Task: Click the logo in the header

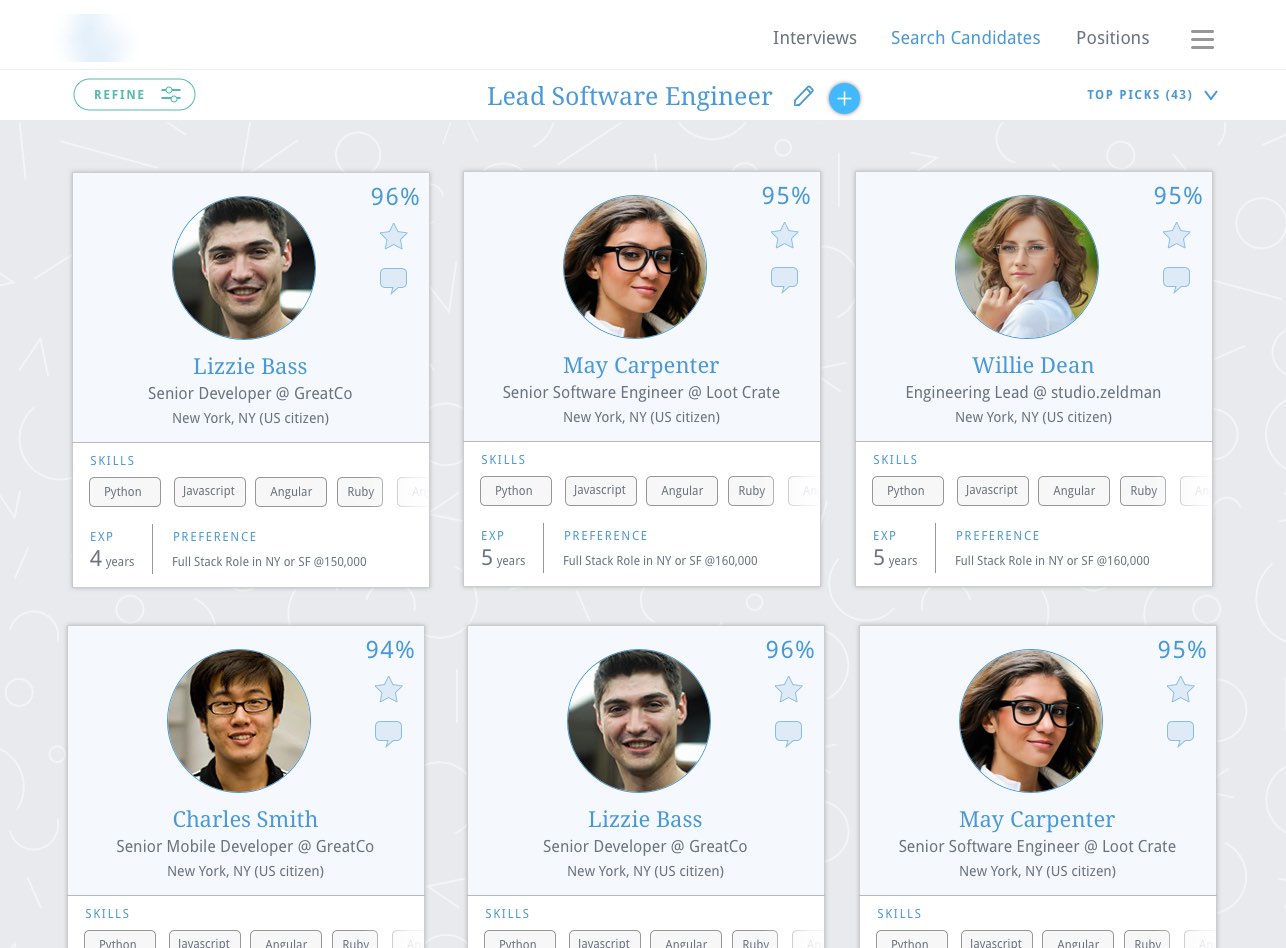Action: click(96, 38)
